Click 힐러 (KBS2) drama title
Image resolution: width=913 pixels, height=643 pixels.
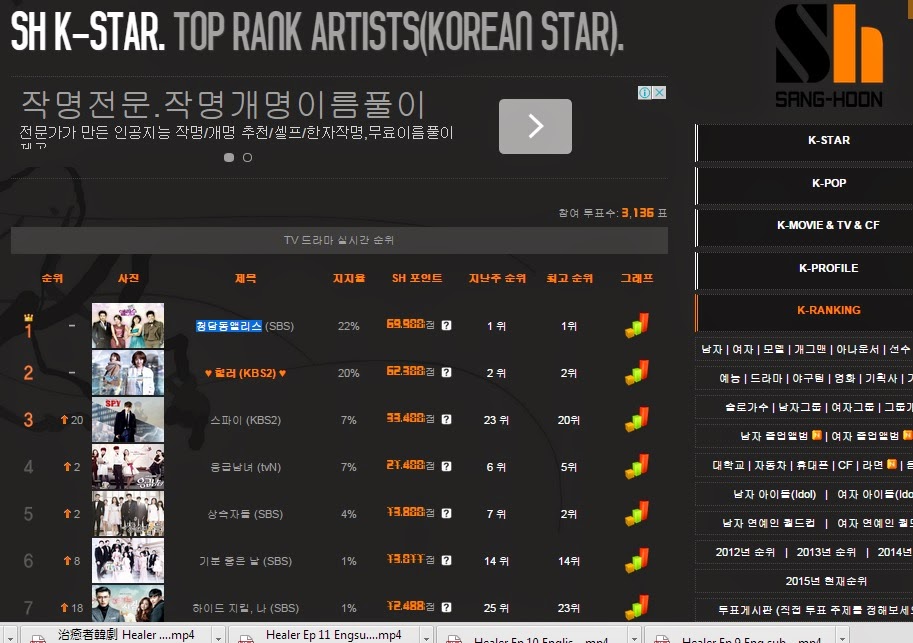coord(246,373)
